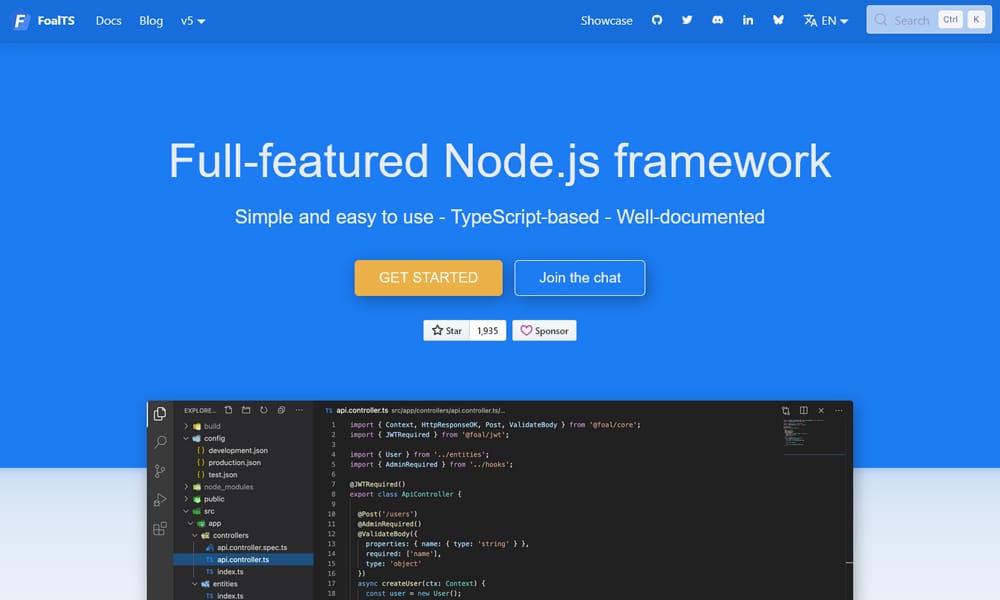Open the Discord icon link
Image resolution: width=1000 pixels, height=600 pixels.
(717, 20)
